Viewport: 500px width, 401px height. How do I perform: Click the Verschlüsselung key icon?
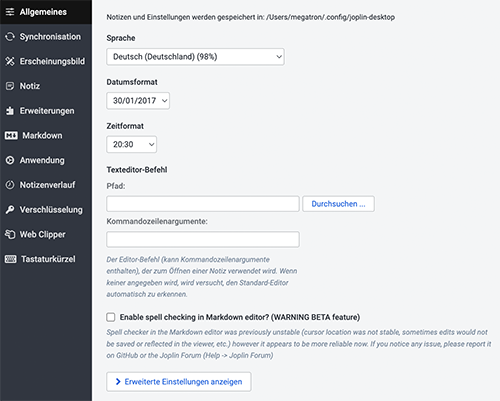pos(10,210)
